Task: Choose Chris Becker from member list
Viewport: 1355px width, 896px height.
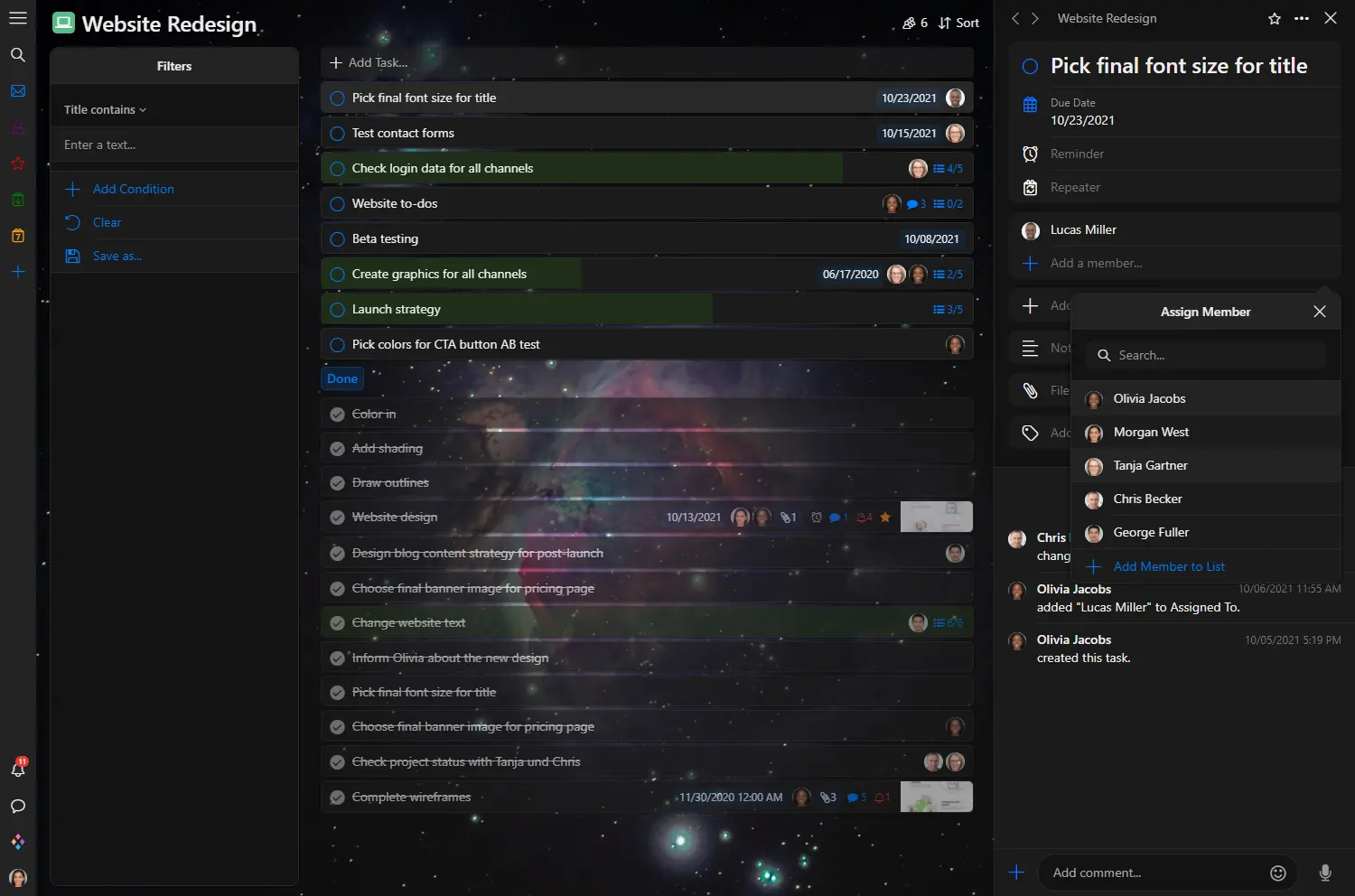Action: tap(1147, 499)
